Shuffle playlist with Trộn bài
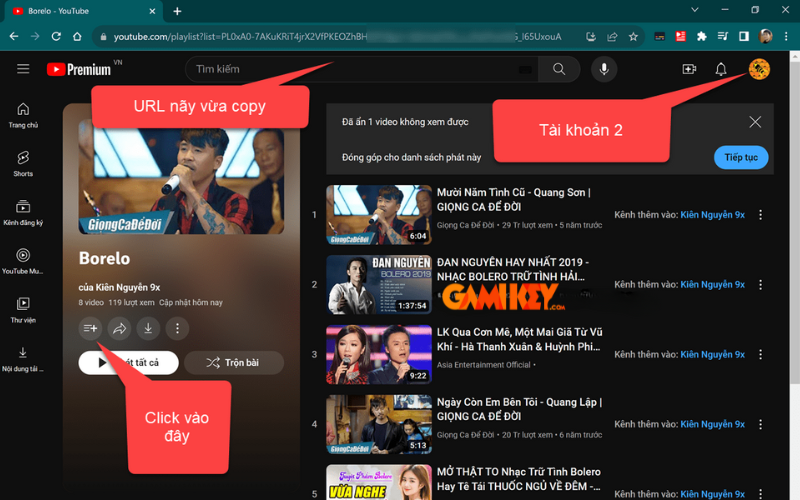This screenshot has width=800, height=500. (234, 363)
